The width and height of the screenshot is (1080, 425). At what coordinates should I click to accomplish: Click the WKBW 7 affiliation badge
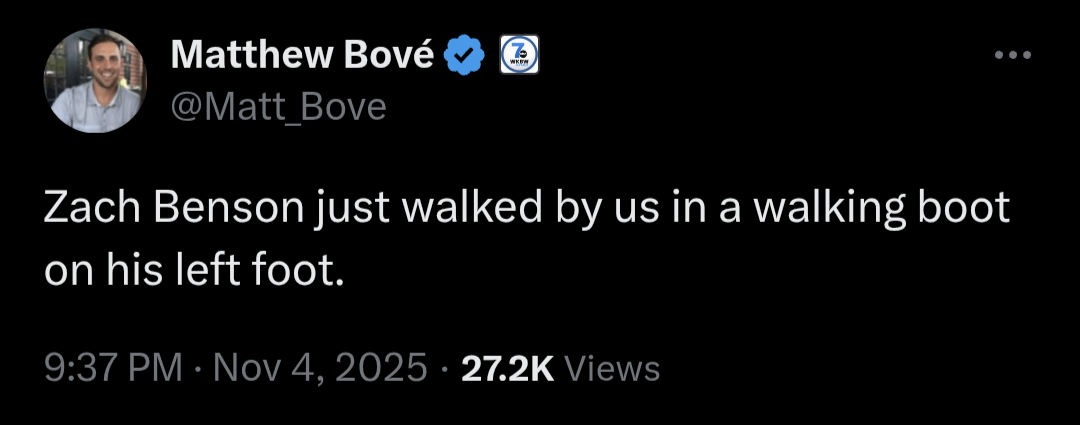518,56
